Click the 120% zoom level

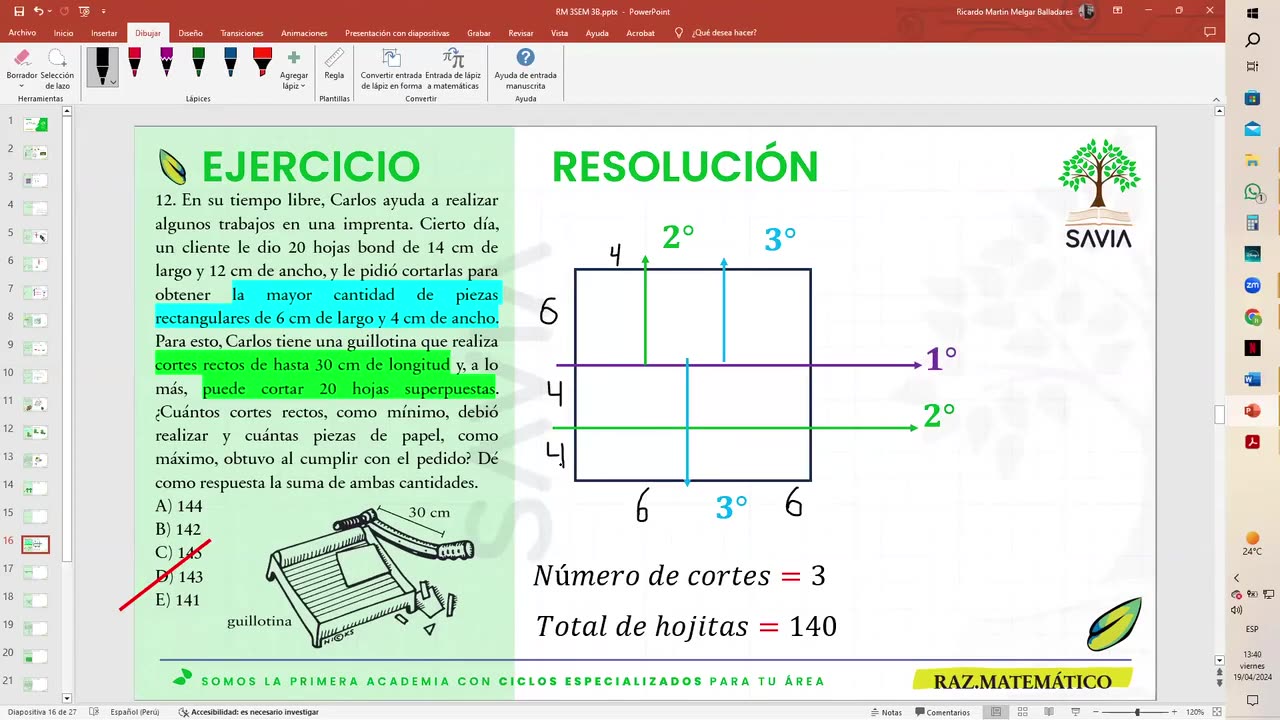(x=1194, y=712)
